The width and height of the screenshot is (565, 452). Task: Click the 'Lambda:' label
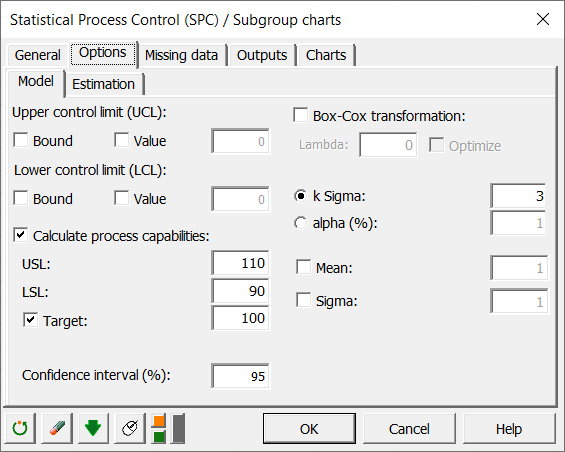pyautogui.click(x=324, y=145)
